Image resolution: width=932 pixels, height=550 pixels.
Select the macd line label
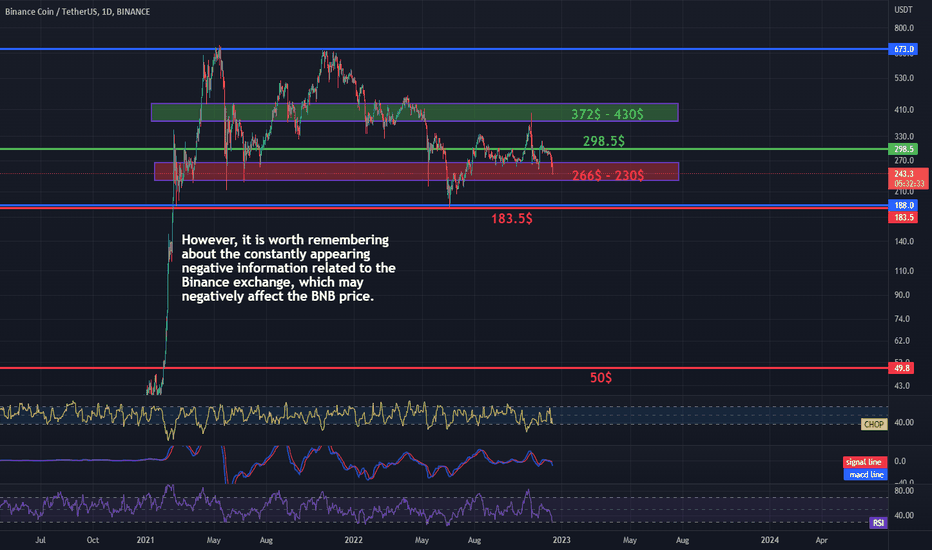865,474
